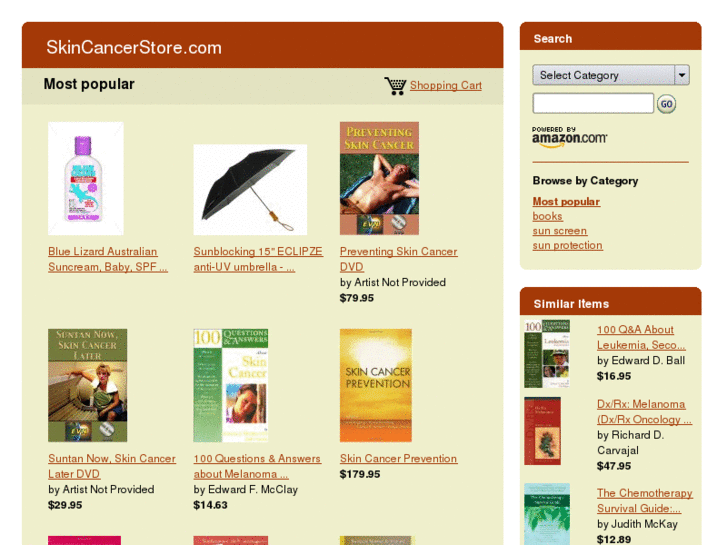Browse the books category
The width and height of the screenshot is (727, 545).
(548, 216)
